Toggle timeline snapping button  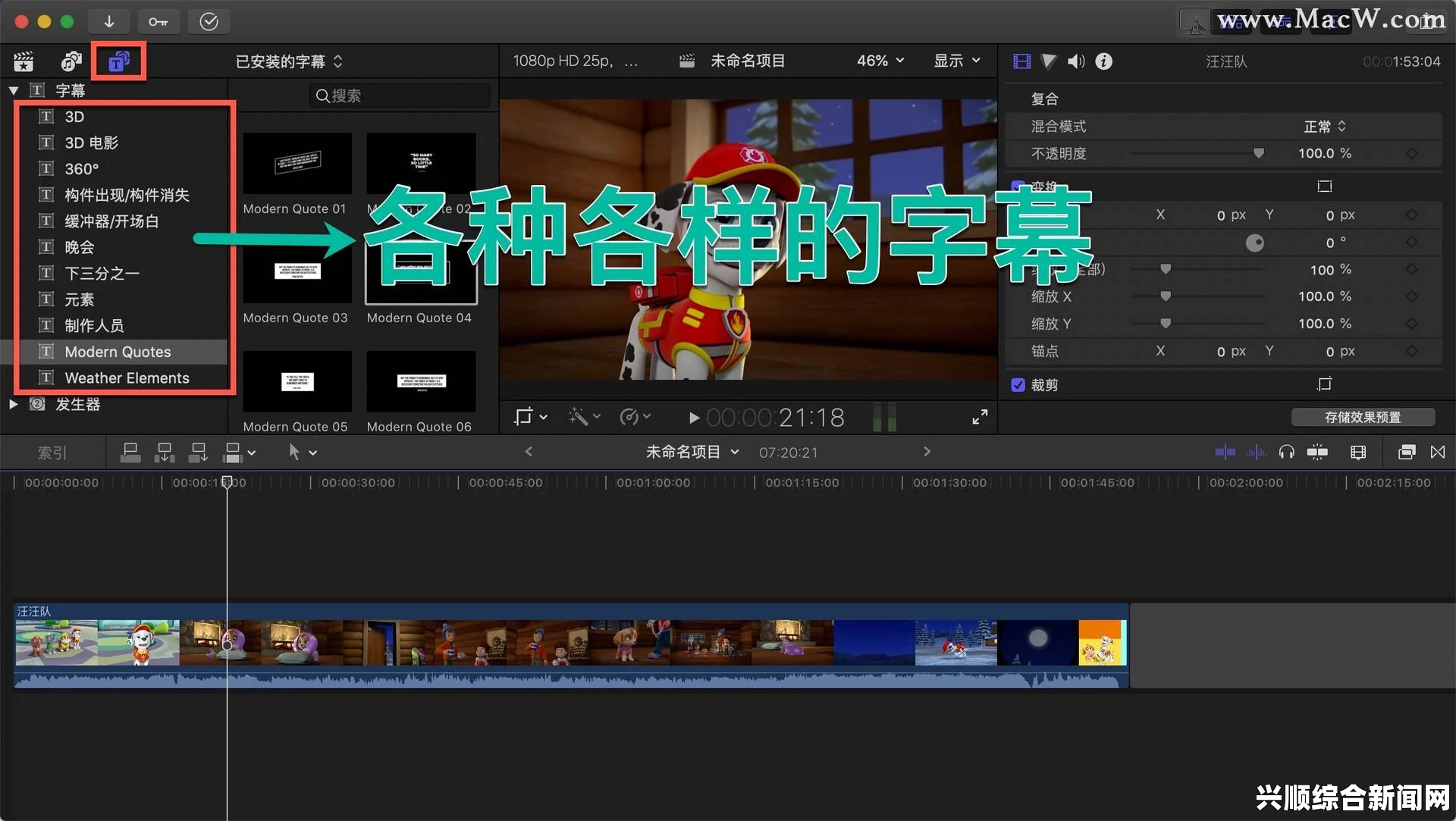click(1317, 453)
